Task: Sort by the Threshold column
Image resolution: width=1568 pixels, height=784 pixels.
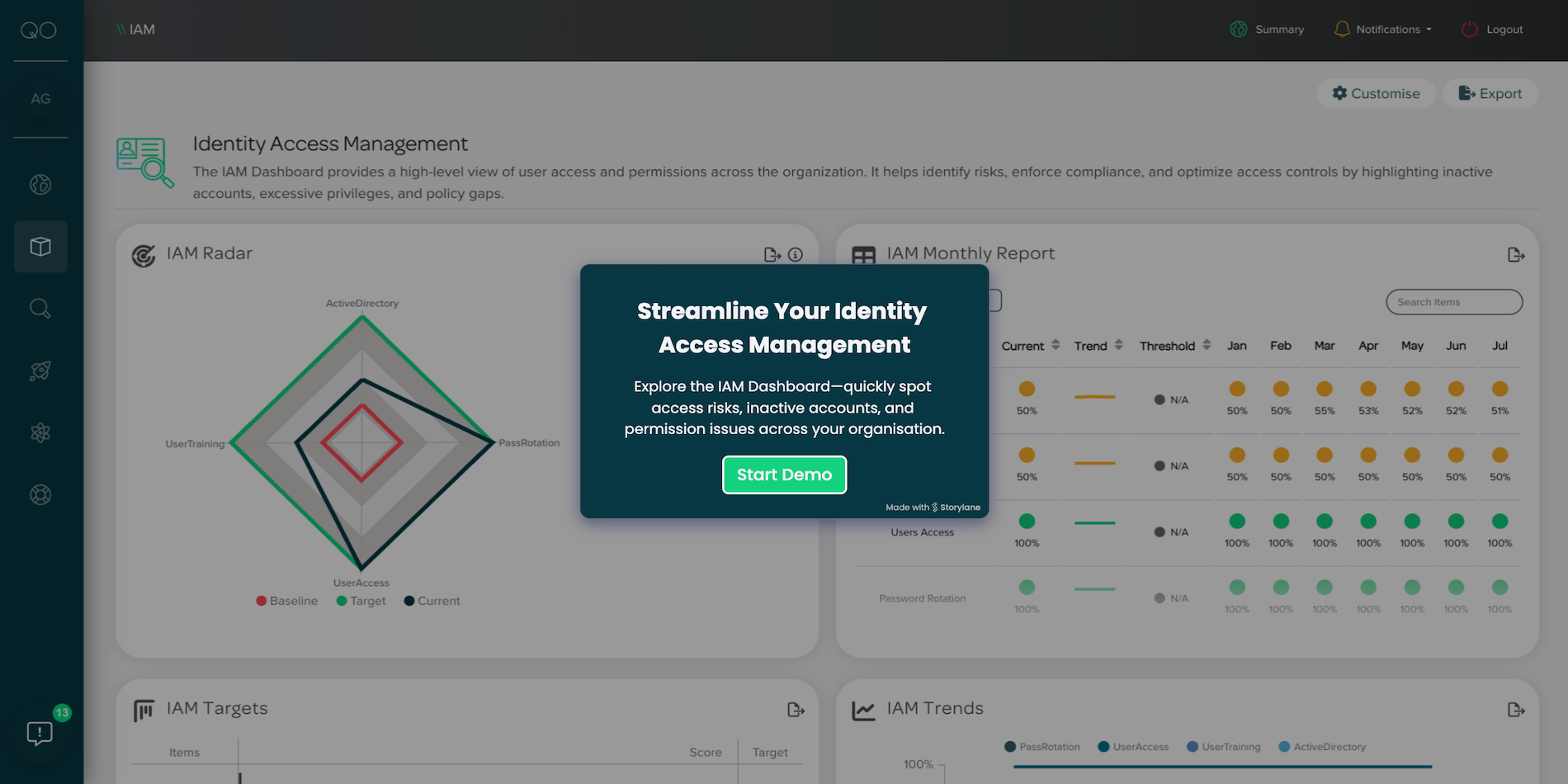Action: [x=1174, y=346]
